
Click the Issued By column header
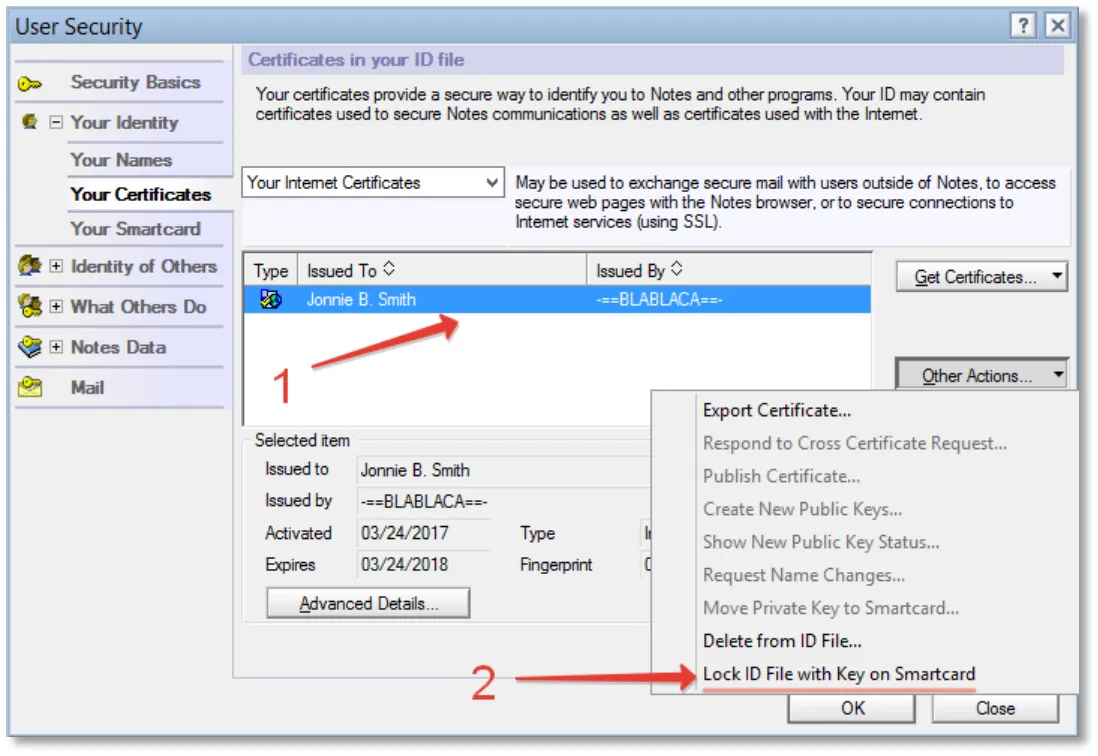click(x=729, y=270)
